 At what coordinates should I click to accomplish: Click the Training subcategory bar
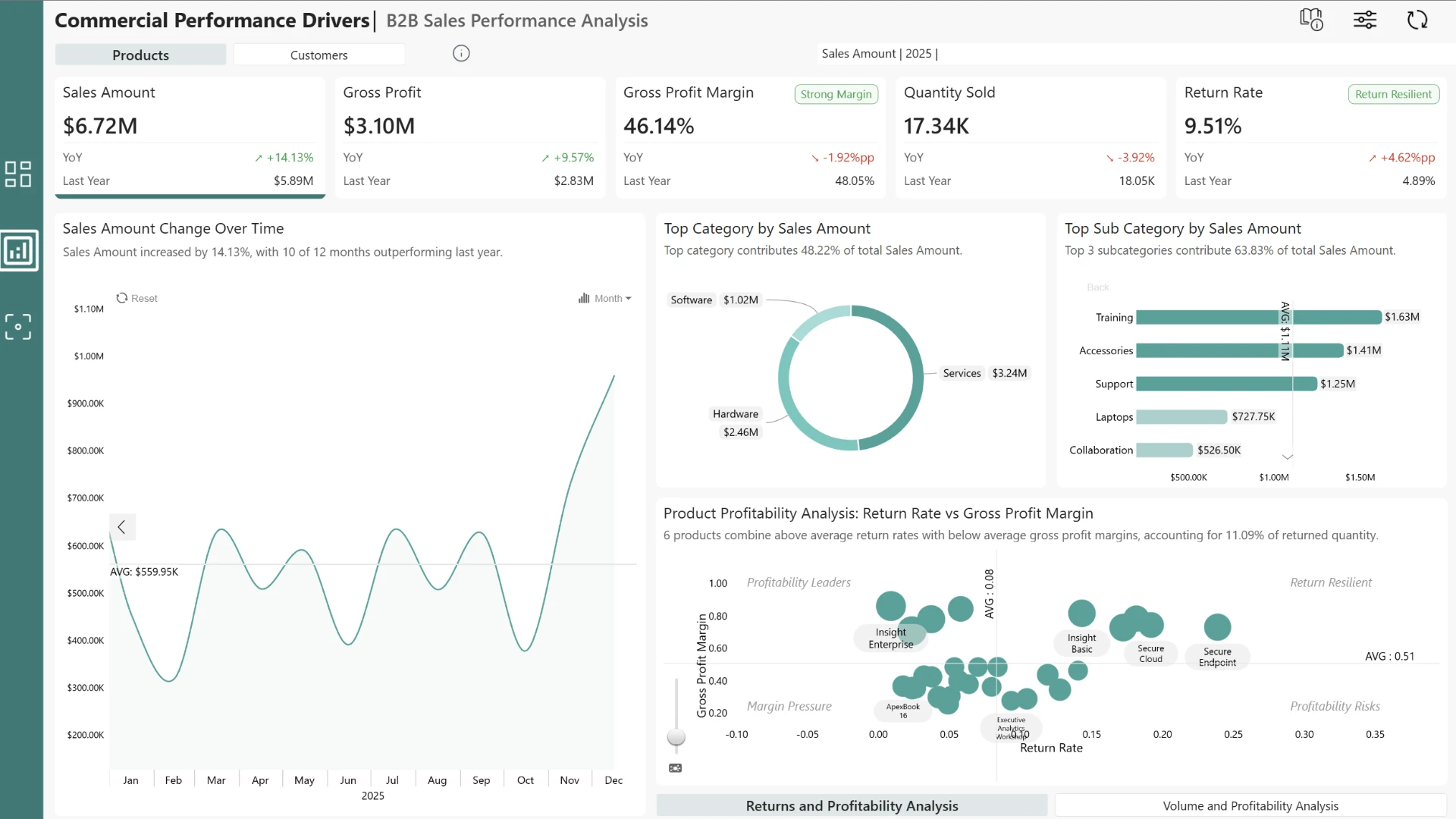click(x=1259, y=317)
